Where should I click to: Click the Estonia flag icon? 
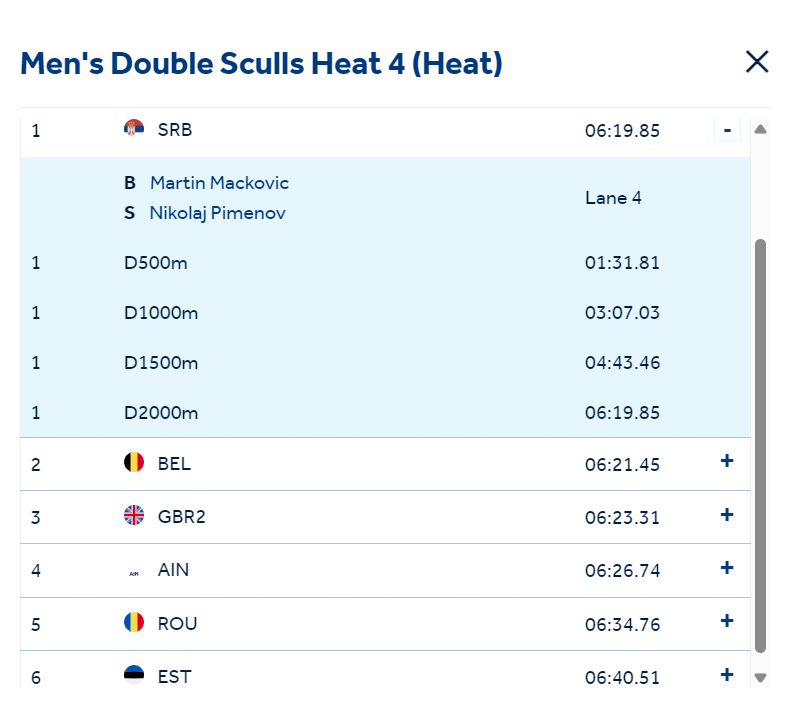[x=134, y=675]
